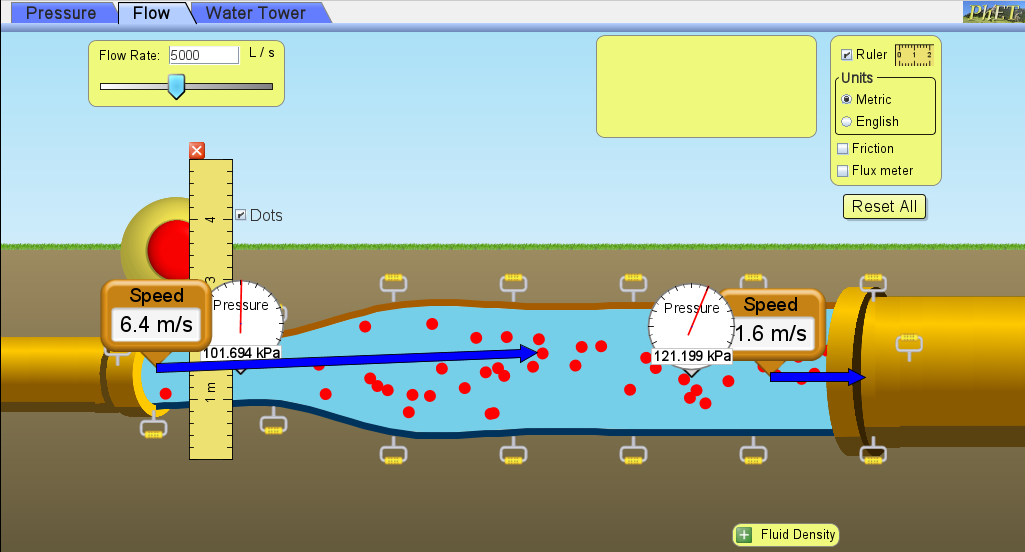Click the 'L / s' unit label
The width and height of the screenshot is (1025, 552).
pyautogui.click(x=262, y=53)
